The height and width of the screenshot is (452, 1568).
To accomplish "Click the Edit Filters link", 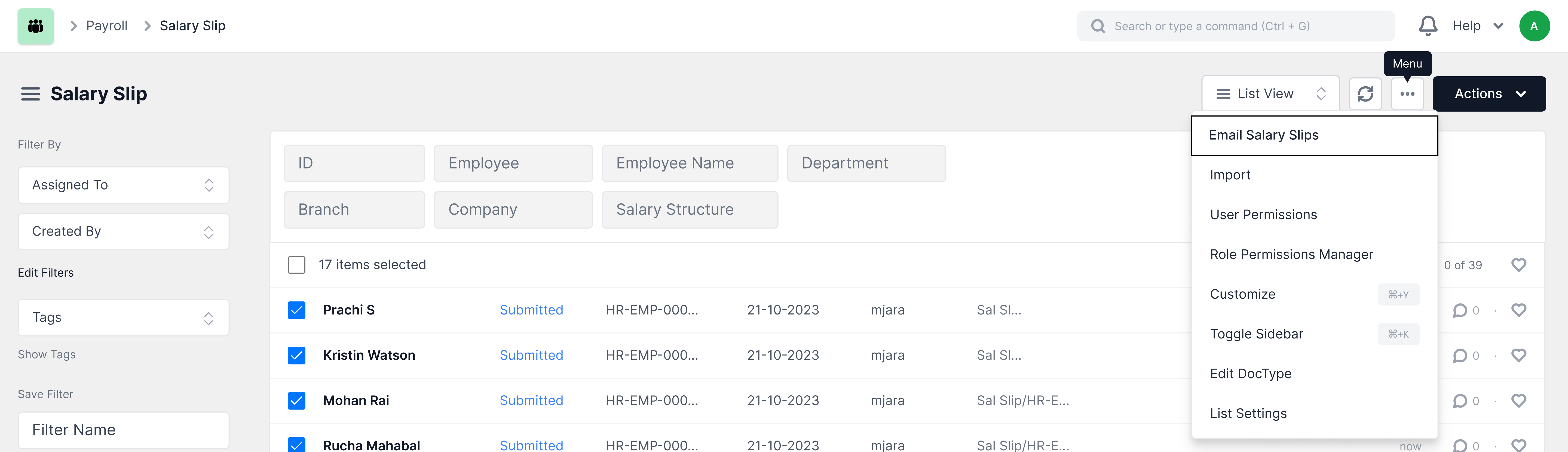I will (46, 273).
